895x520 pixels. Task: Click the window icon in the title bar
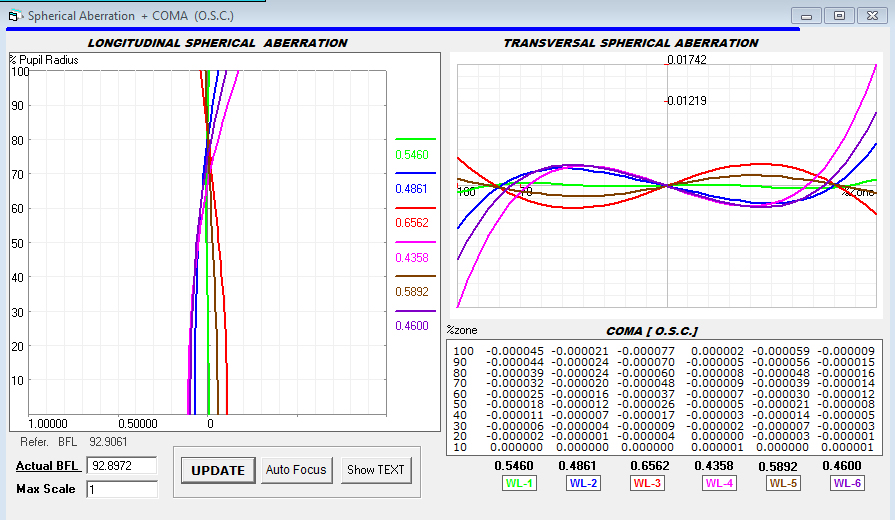tap(15, 16)
